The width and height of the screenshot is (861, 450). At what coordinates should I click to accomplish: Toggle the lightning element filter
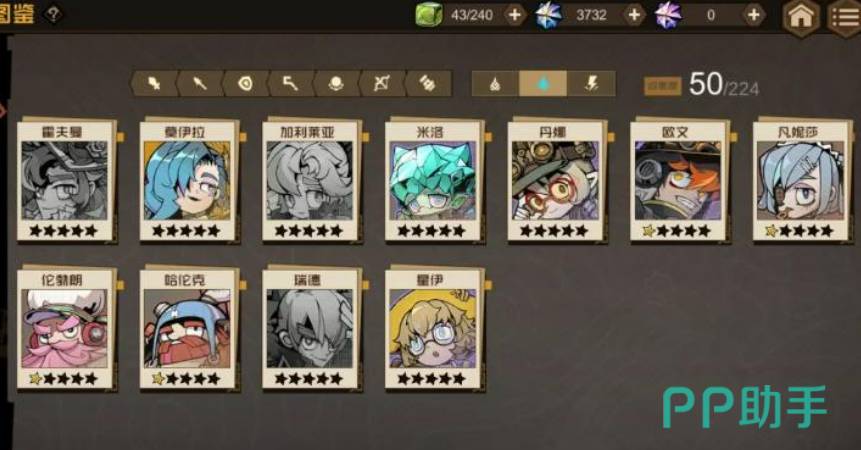pyautogui.click(x=591, y=84)
